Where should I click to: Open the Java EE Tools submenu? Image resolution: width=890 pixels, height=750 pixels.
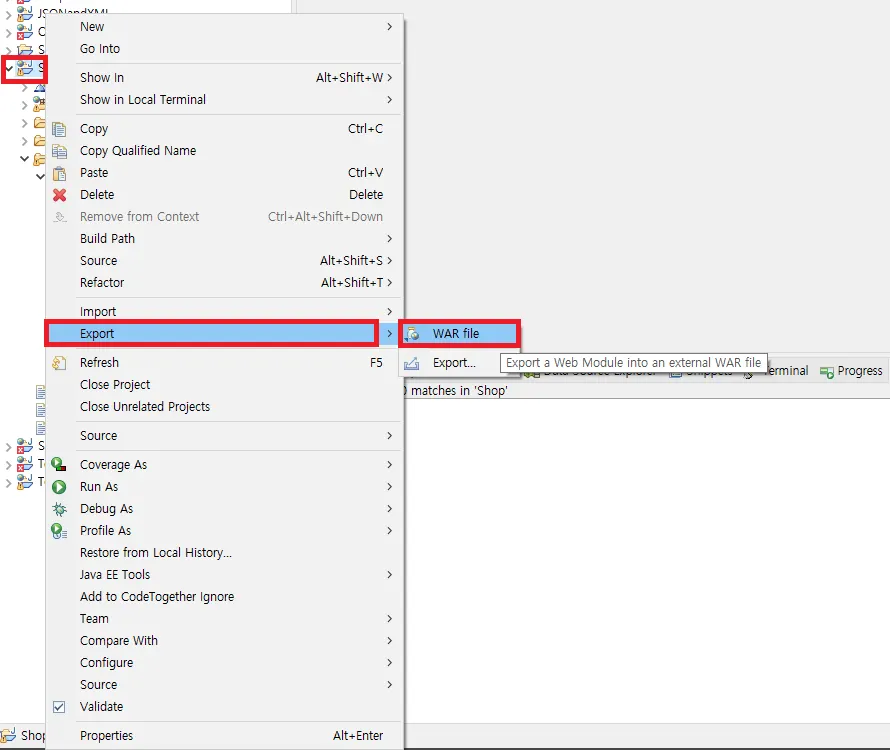click(x=224, y=575)
